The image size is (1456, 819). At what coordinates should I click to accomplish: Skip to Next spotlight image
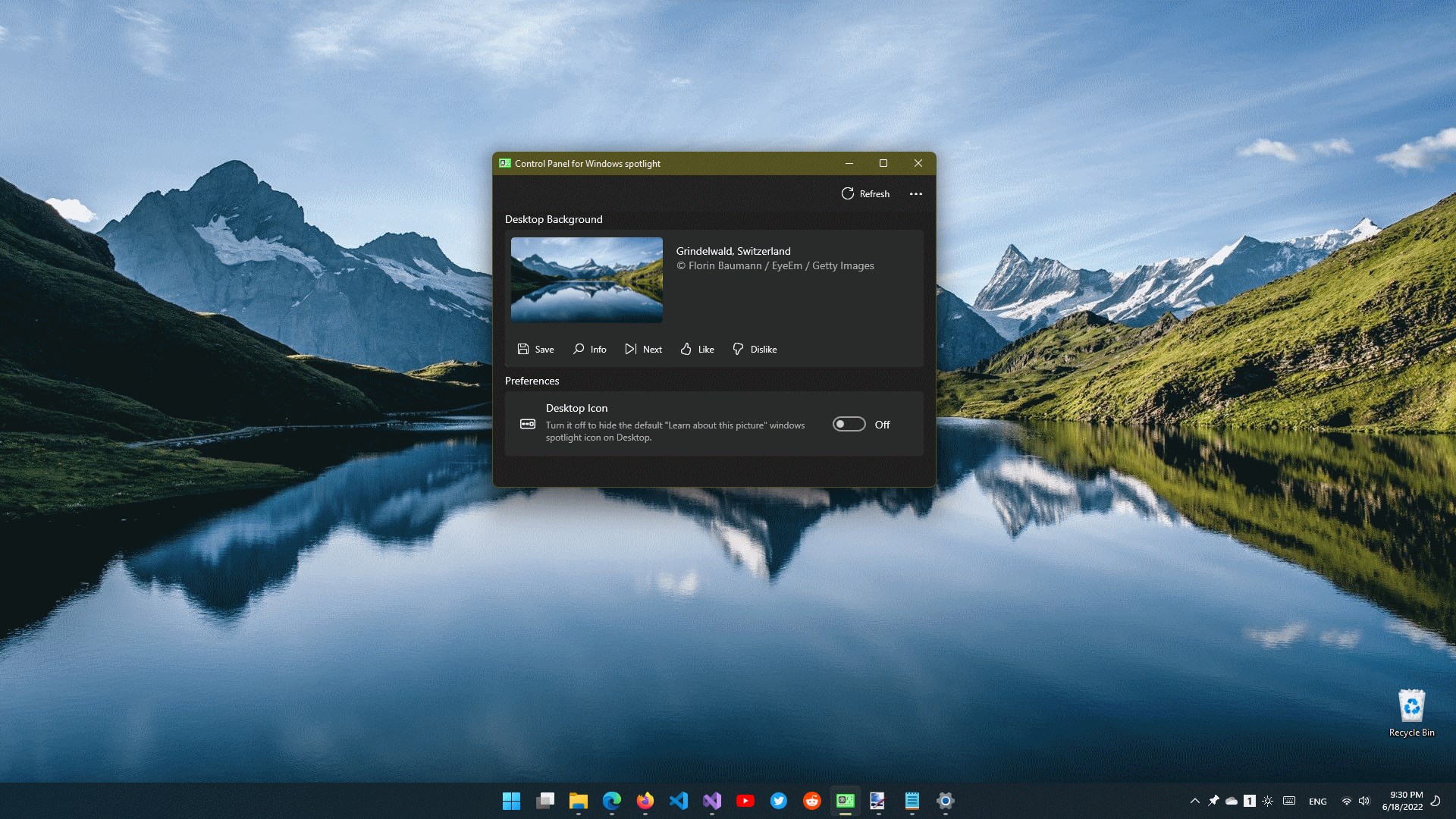(x=643, y=349)
